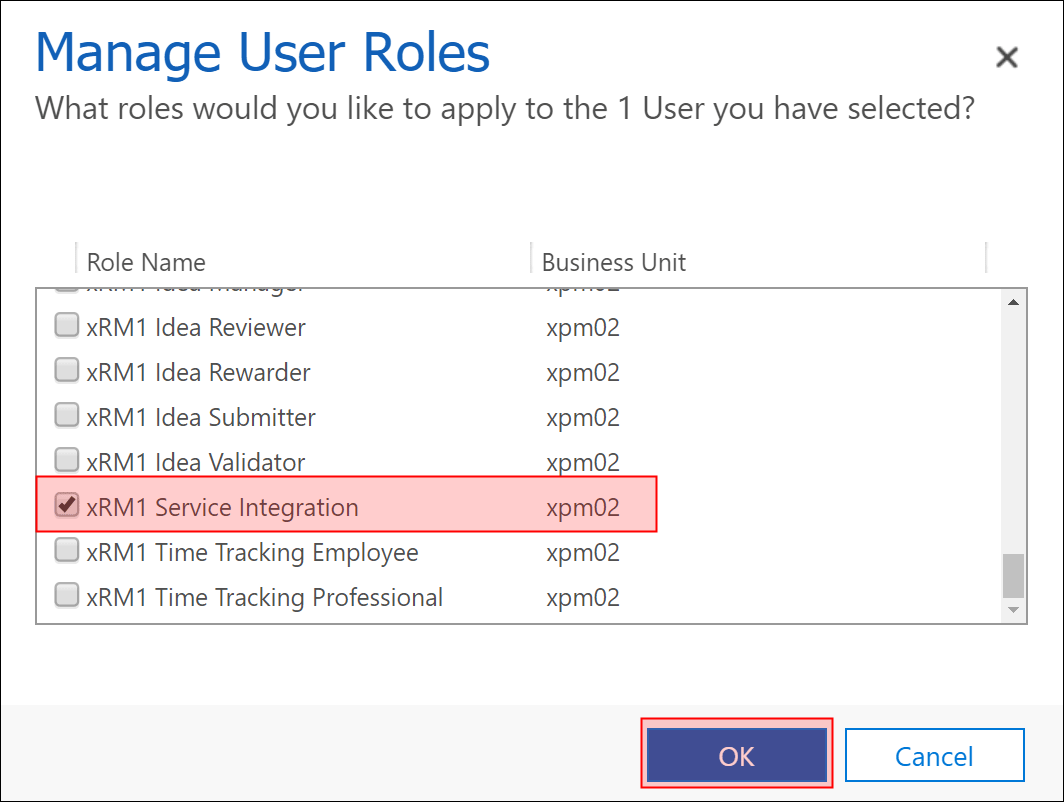Enable the xRM1 Idea Rewarder checkbox
This screenshot has width=1064, height=802.
(67, 371)
